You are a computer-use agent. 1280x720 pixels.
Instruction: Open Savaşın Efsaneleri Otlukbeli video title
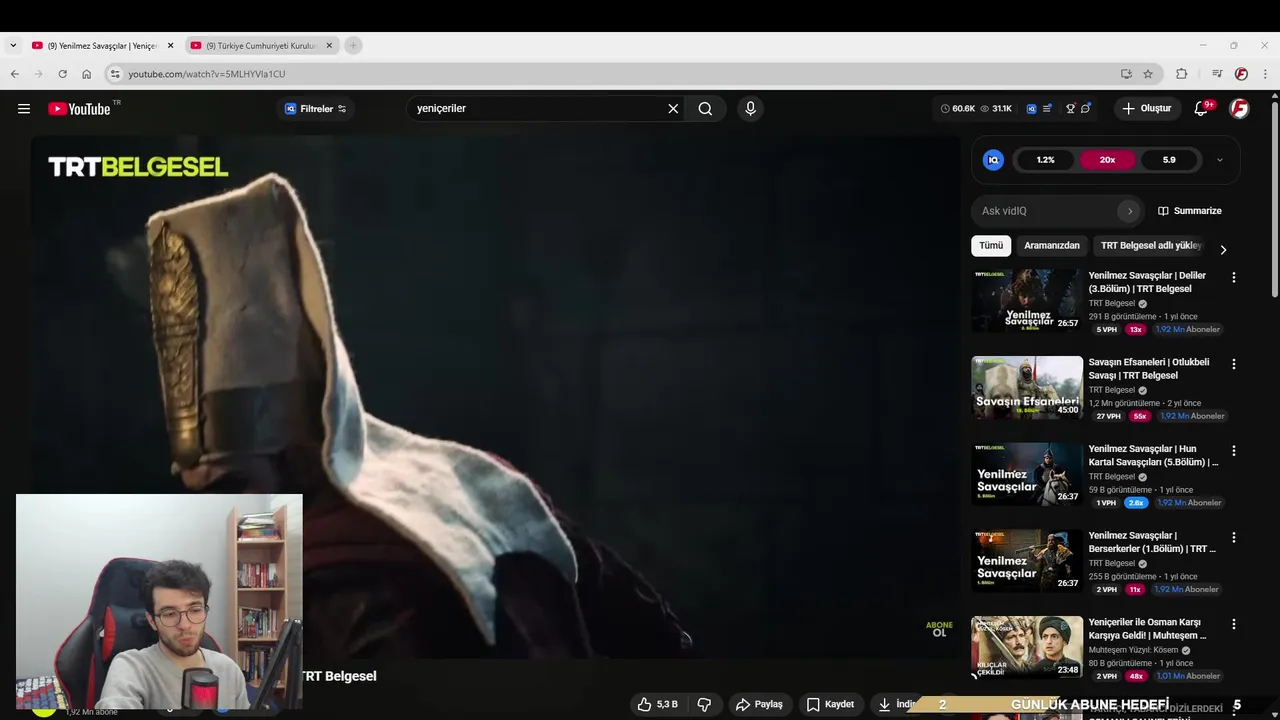[x=1149, y=369]
